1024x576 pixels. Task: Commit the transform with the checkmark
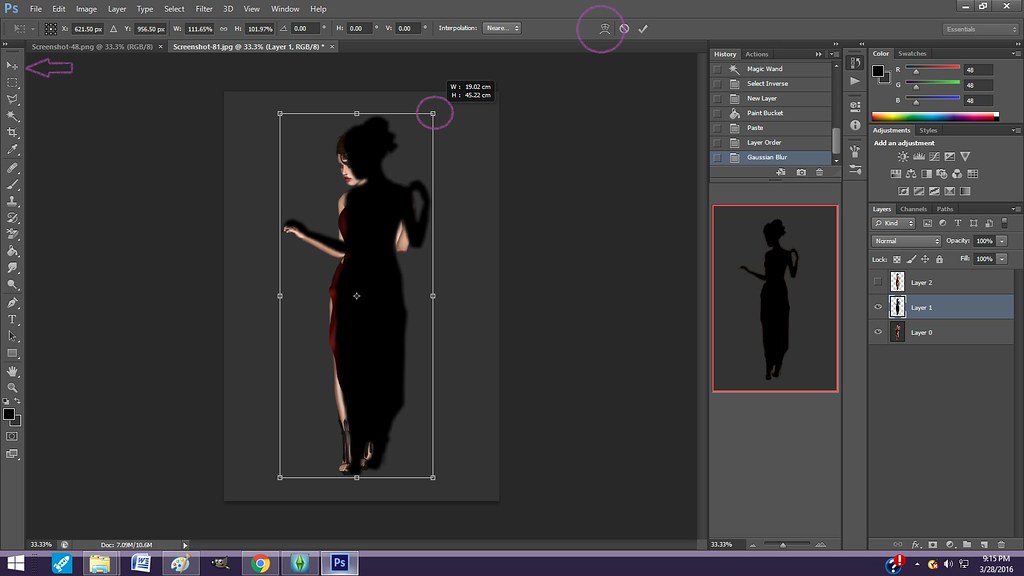click(x=643, y=29)
